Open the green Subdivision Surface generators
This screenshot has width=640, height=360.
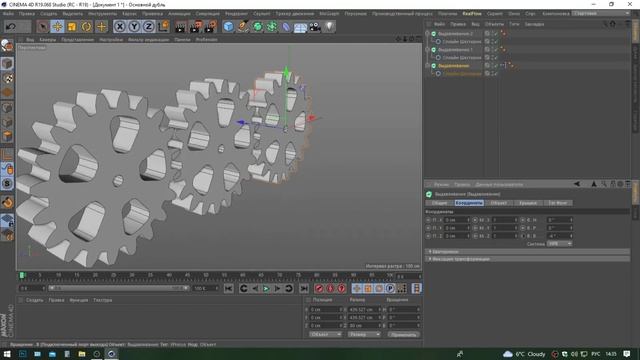pos(258,27)
